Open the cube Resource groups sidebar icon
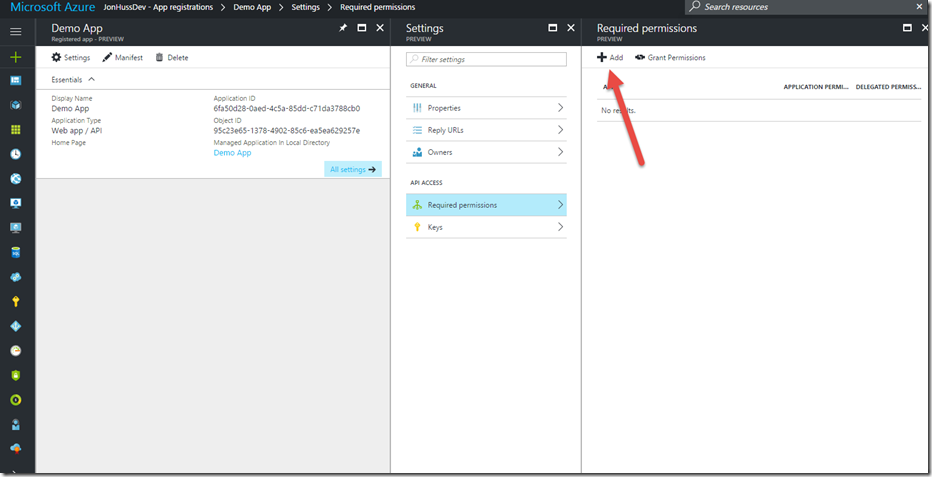Viewport: 932px width, 477px height. (16, 105)
